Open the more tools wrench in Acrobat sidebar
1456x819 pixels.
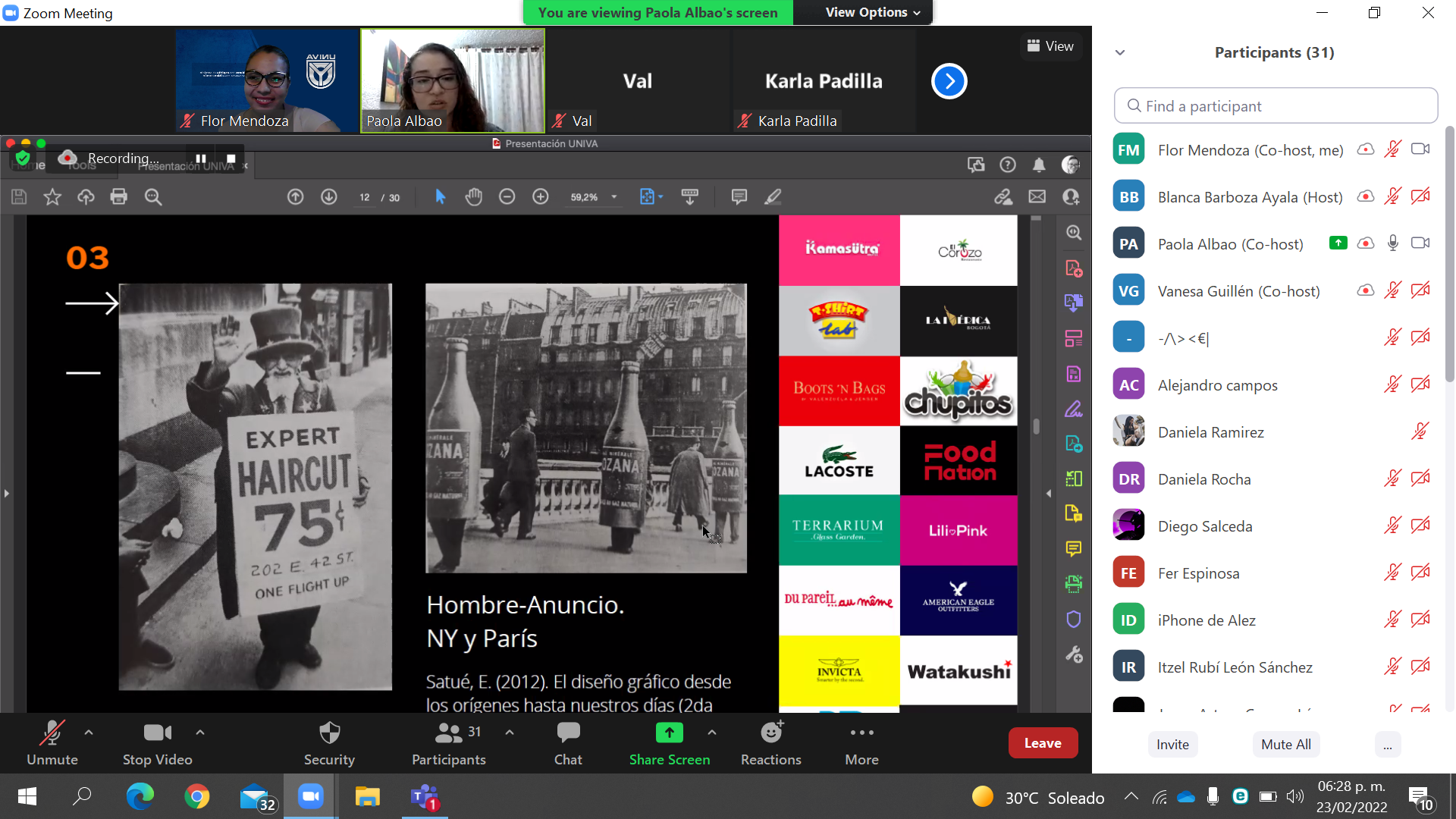[1074, 654]
